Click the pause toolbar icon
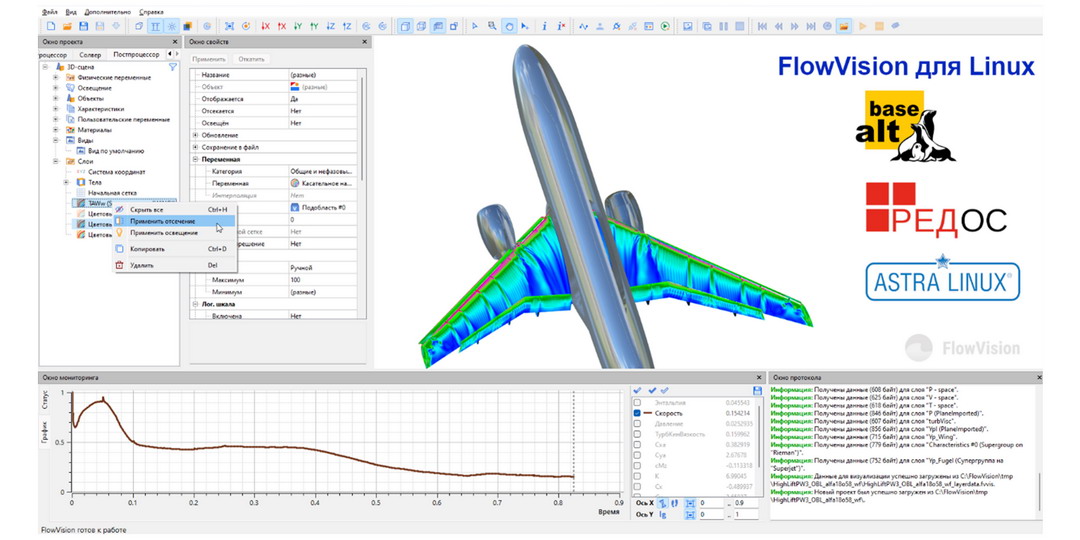 [723, 26]
